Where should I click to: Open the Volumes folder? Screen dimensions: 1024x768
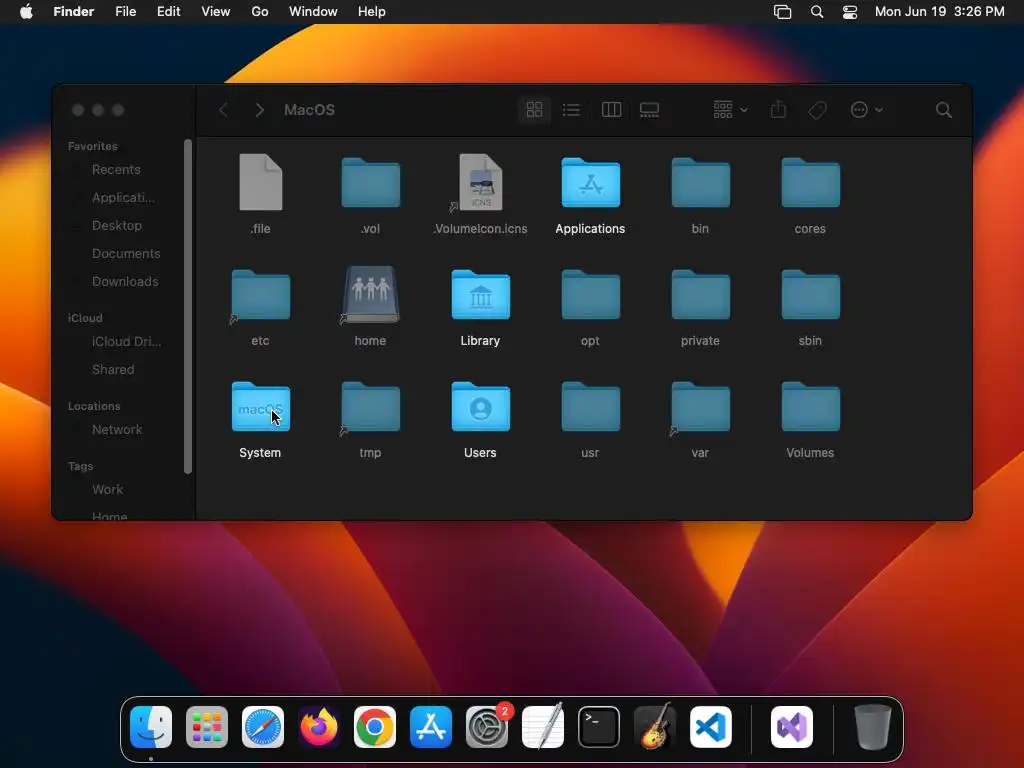(810, 407)
